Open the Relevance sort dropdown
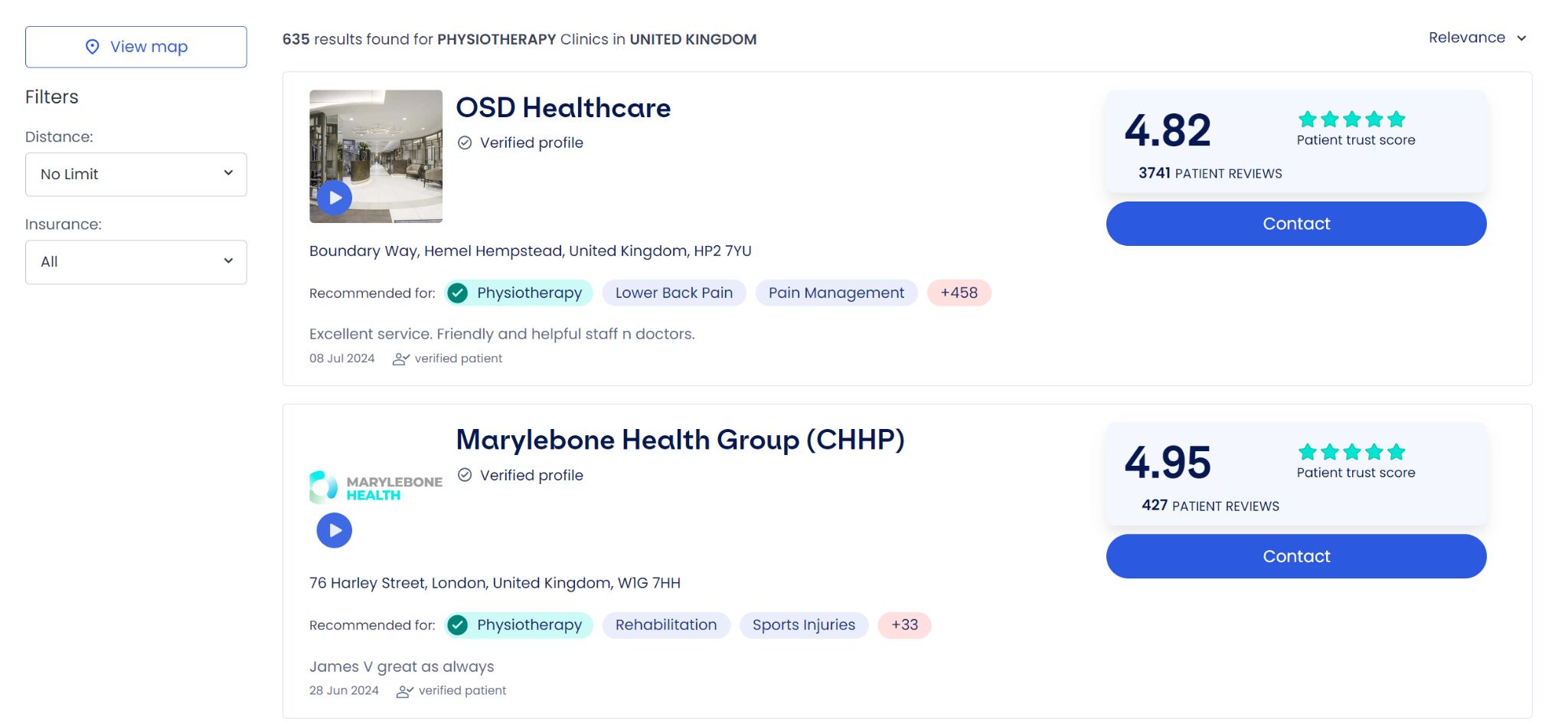This screenshot has height=727, width=1568. tap(1477, 37)
